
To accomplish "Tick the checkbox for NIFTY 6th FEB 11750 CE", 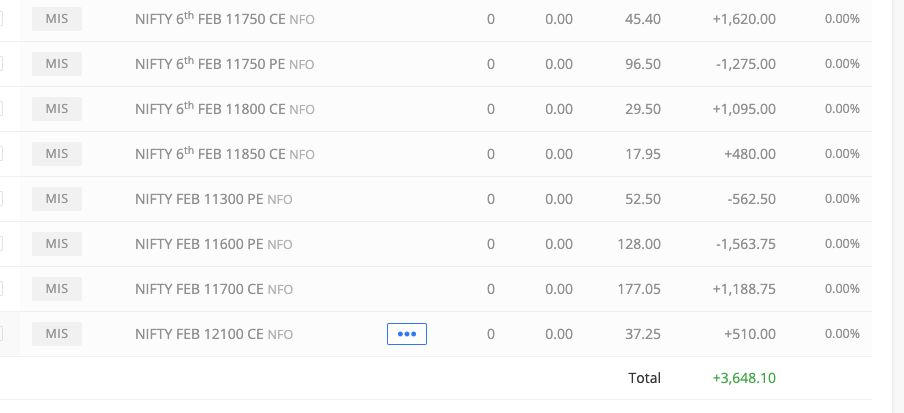I will click(x=0, y=19).
